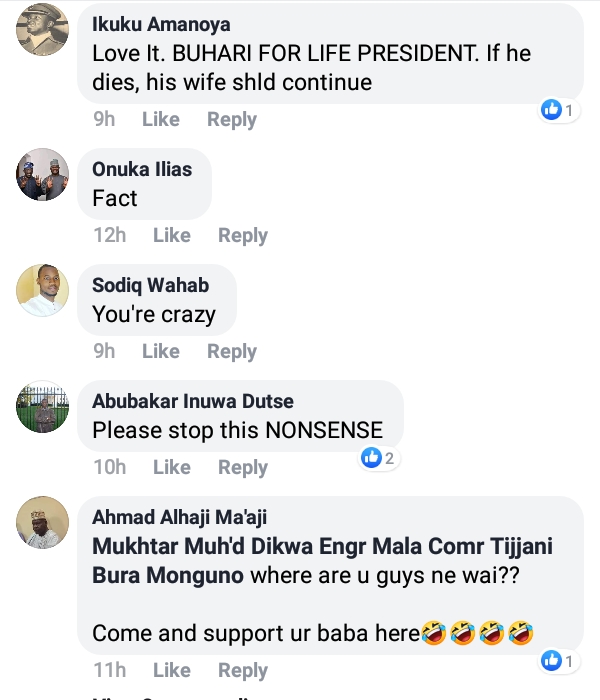Reply to Ikuku Amanoya's comment

click(x=232, y=119)
